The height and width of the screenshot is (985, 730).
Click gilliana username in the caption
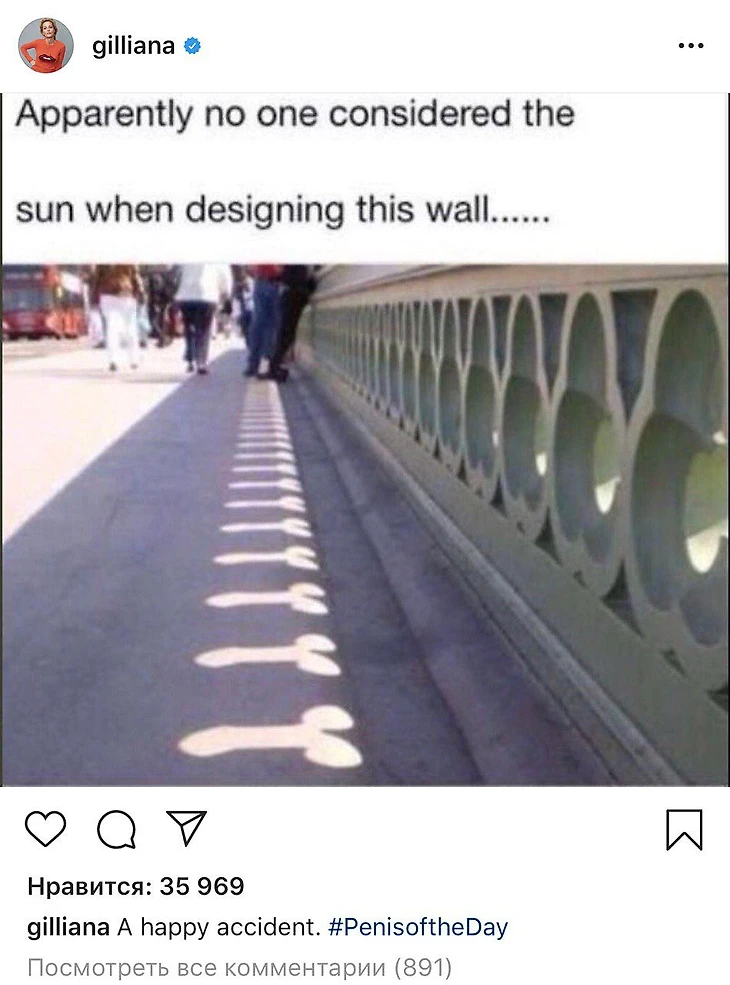point(68,927)
